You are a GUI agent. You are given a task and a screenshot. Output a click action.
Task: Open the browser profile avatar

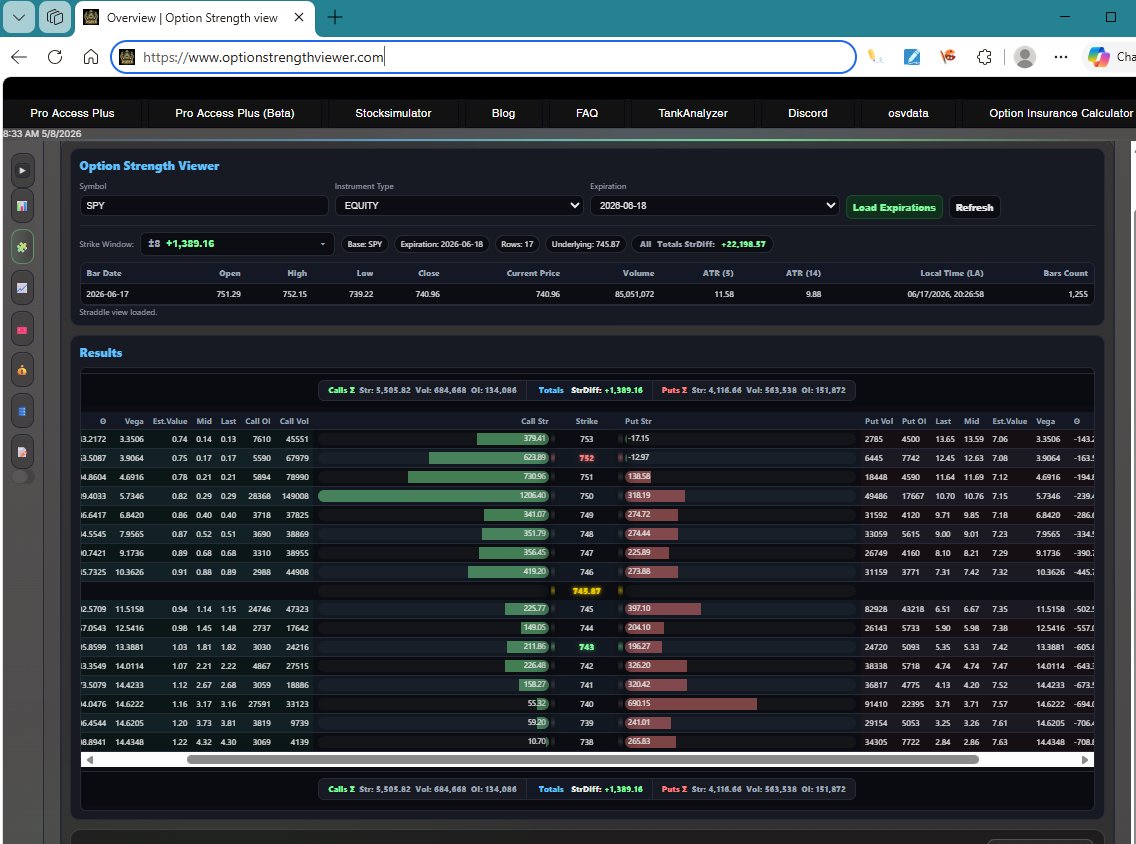pos(1024,57)
